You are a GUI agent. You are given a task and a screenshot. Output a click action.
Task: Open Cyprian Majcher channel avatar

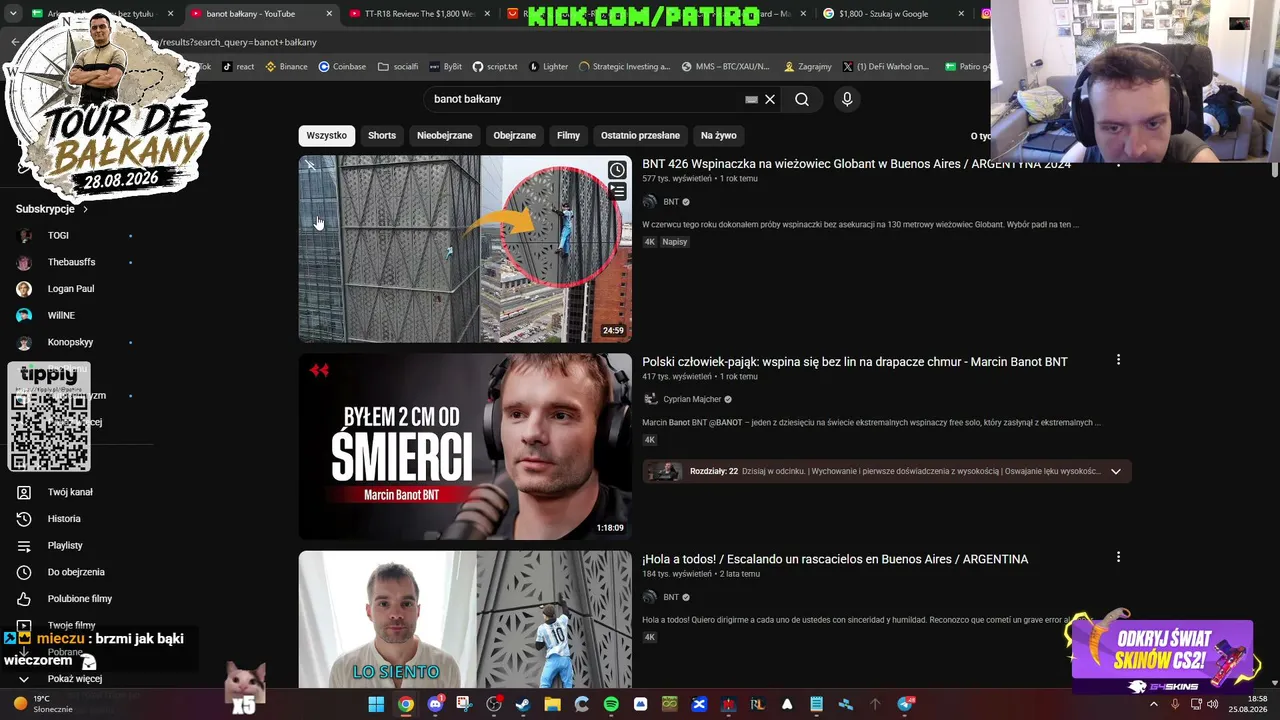(x=650, y=399)
